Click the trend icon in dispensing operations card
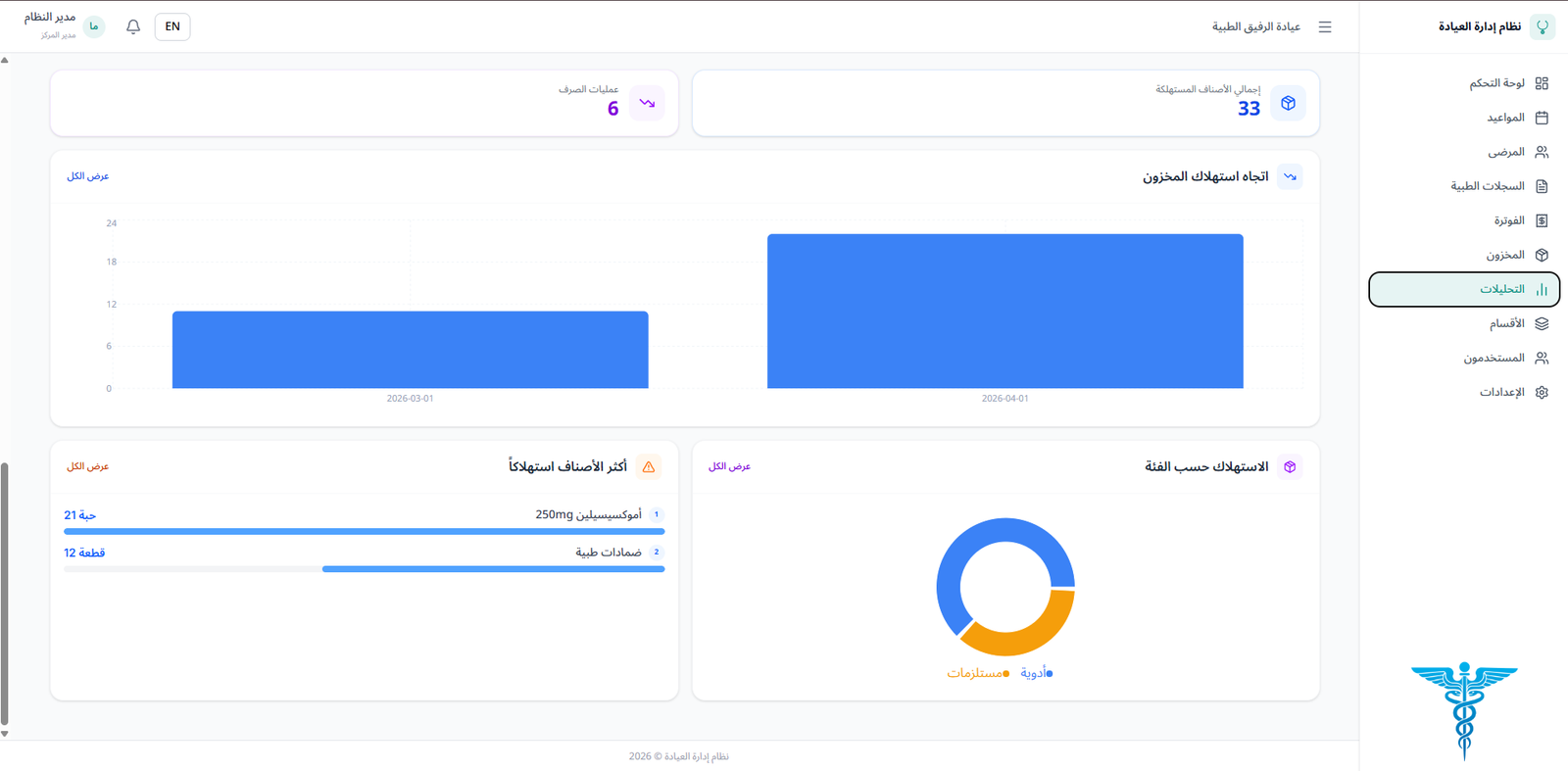The height and width of the screenshot is (771, 1568). (x=647, y=103)
